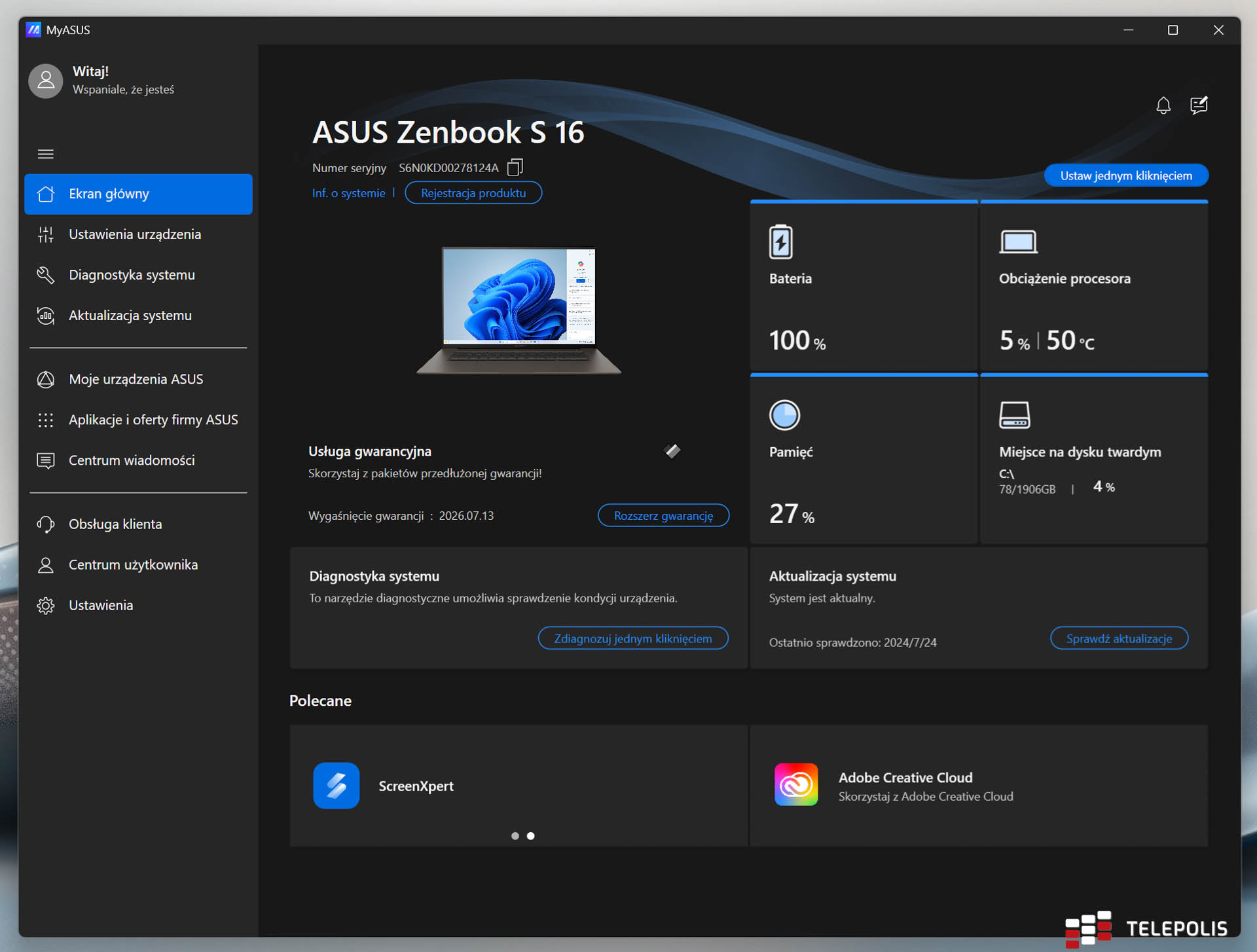
Task: Click the feedback note icon
Action: coord(1198,105)
